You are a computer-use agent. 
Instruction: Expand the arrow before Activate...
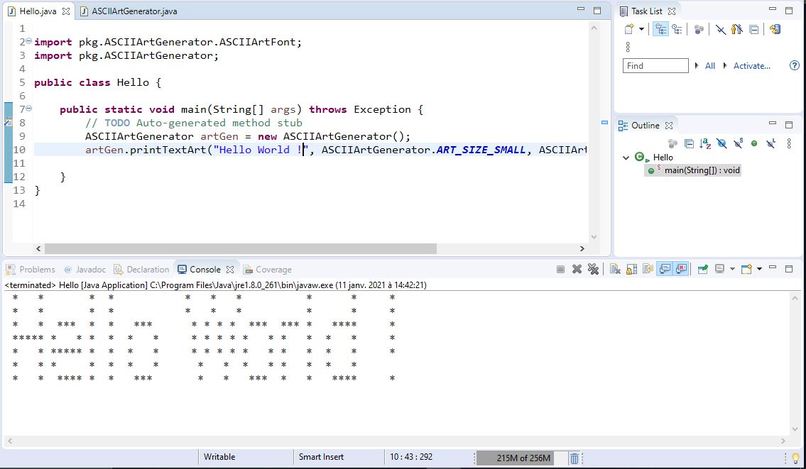coord(725,66)
